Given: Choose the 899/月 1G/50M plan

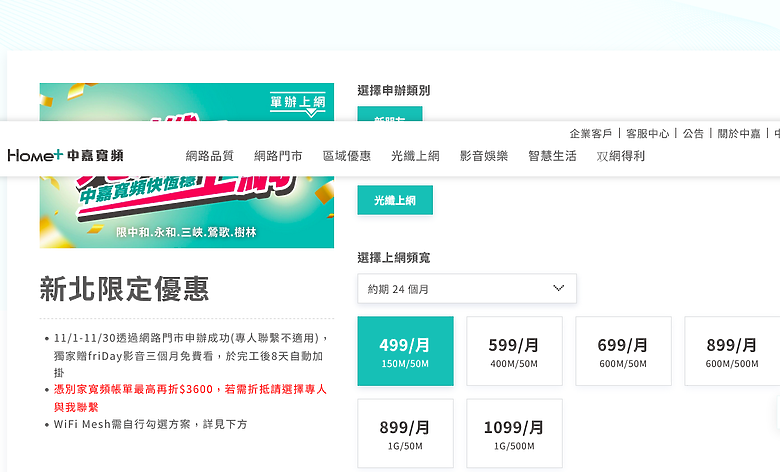Looking at the screenshot, I should 405,434.
